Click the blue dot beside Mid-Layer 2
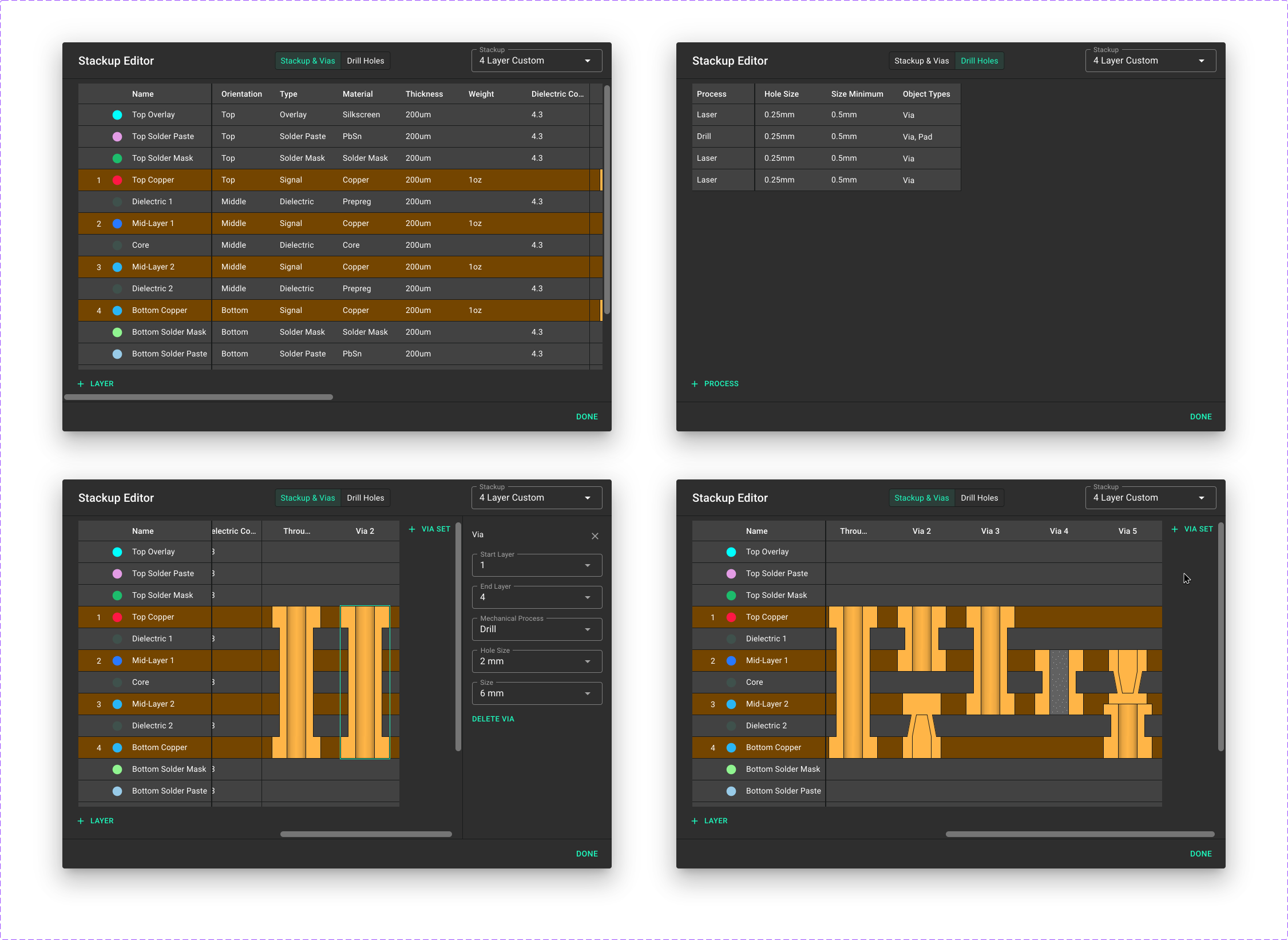The width and height of the screenshot is (1288, 940). click(117, 267)
